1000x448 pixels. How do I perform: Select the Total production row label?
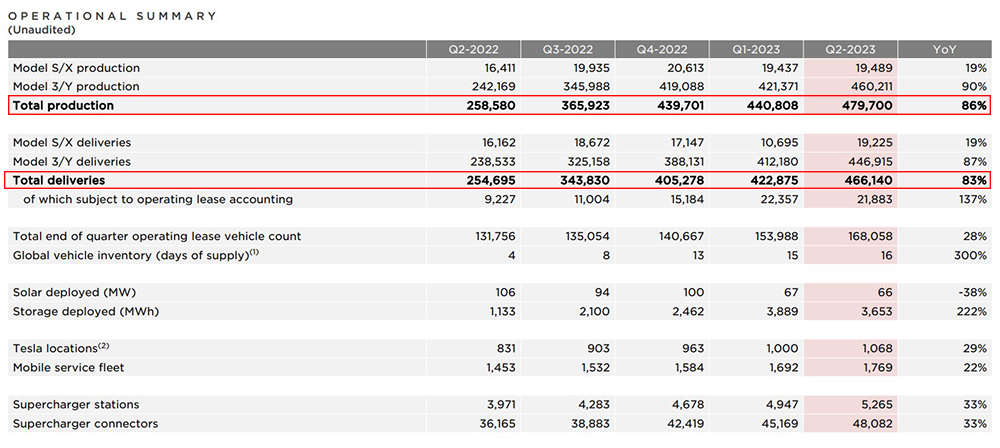63,105
